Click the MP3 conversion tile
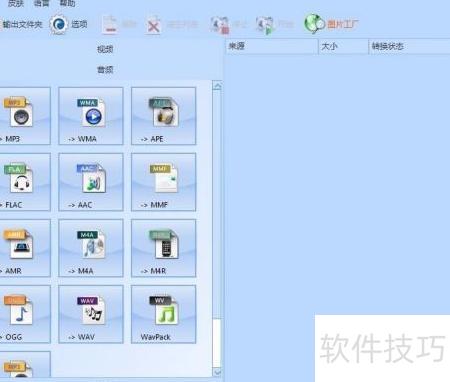Viewport: 450px width, 382px height. click(x=25, y=116)
